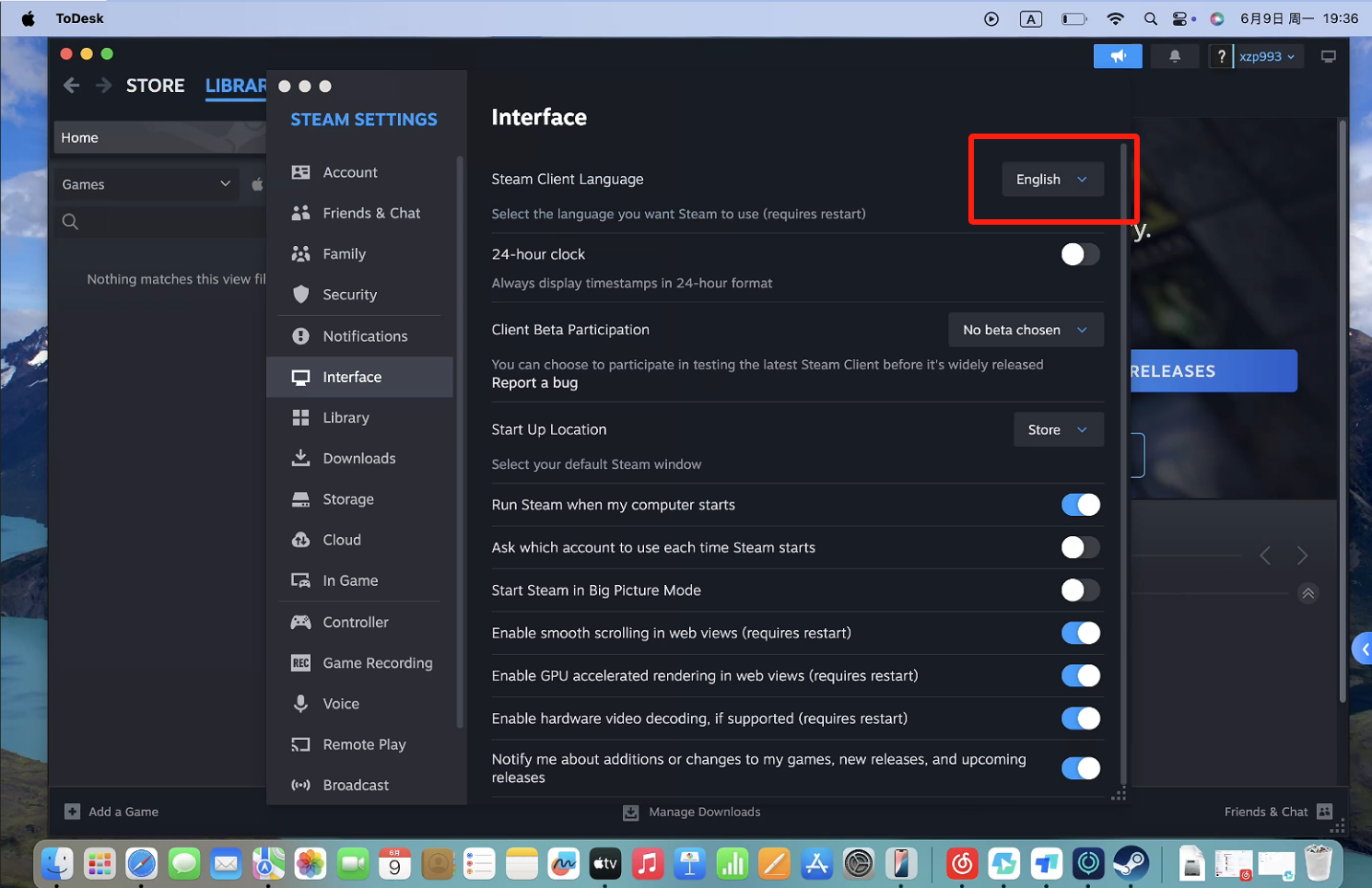
Task: Click the Big Picture monitor icon top right
Action: pos(1328,56)
